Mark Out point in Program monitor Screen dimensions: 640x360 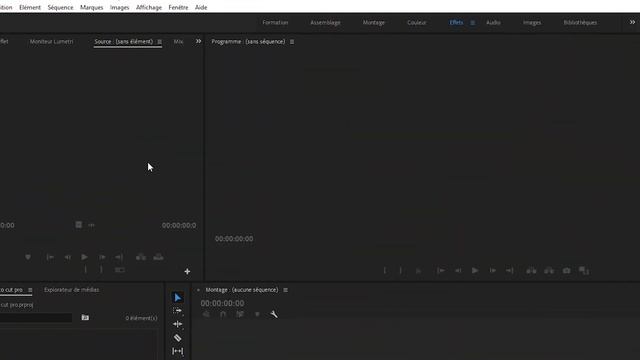pos(400,271)
